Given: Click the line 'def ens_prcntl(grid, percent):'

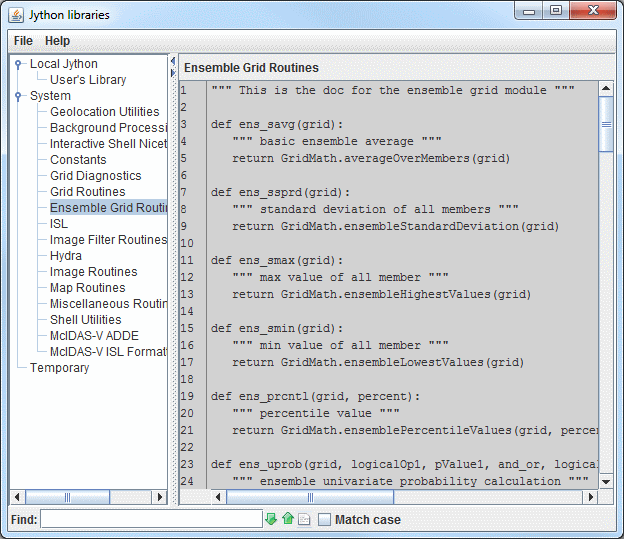Looking at the screenshot, I should [x=315, y=396].
